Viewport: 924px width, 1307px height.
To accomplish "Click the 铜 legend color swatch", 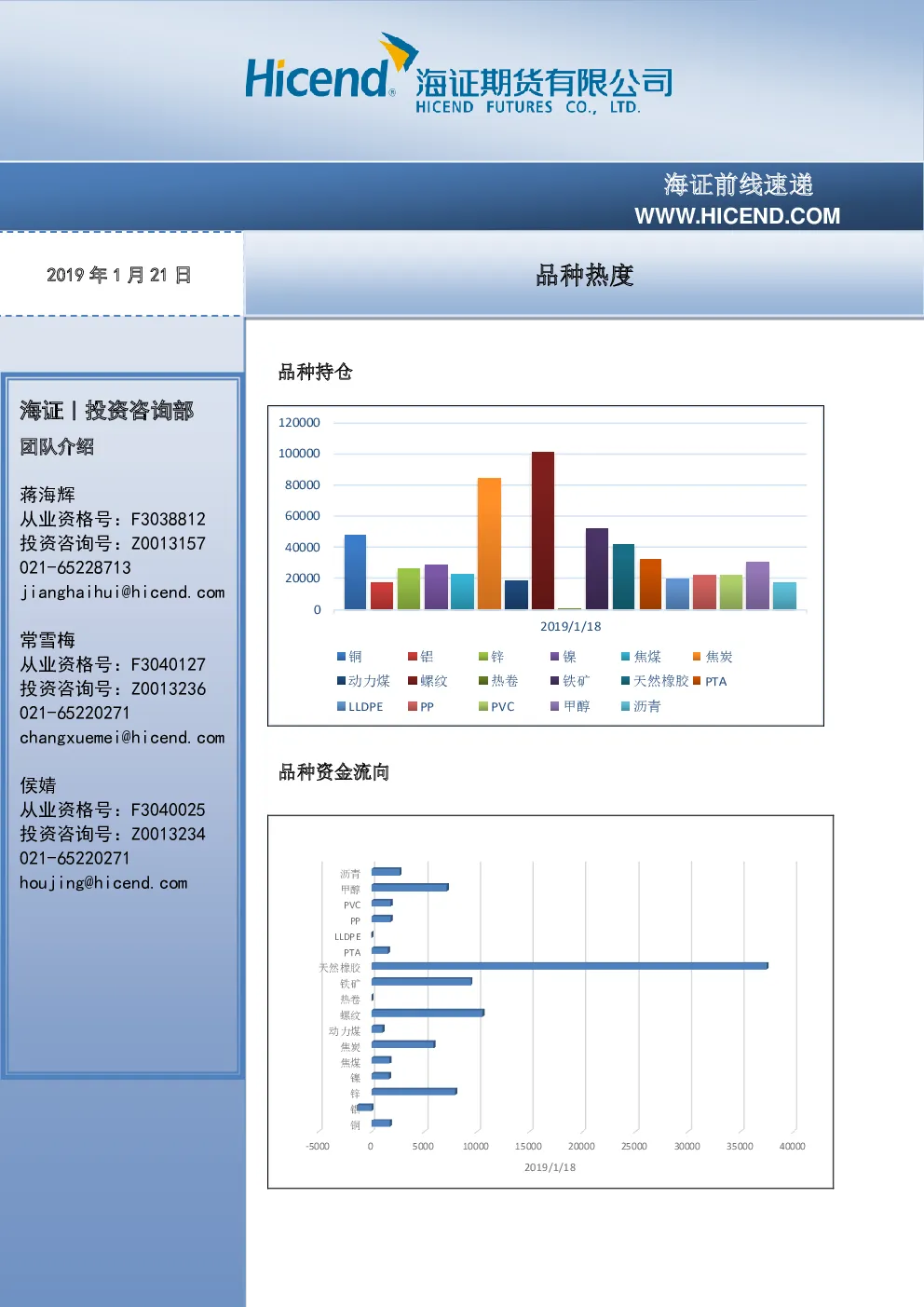I will [x=342, y=657].
